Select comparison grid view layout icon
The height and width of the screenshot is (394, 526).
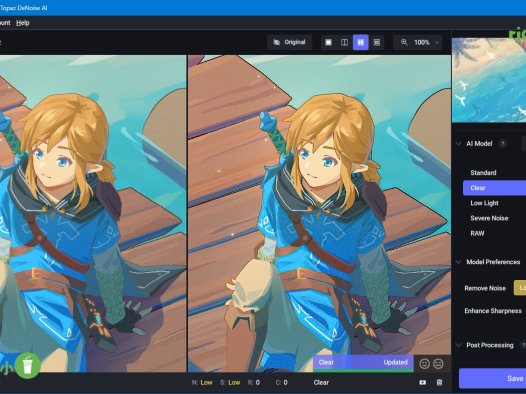click(x=377, y=42)
